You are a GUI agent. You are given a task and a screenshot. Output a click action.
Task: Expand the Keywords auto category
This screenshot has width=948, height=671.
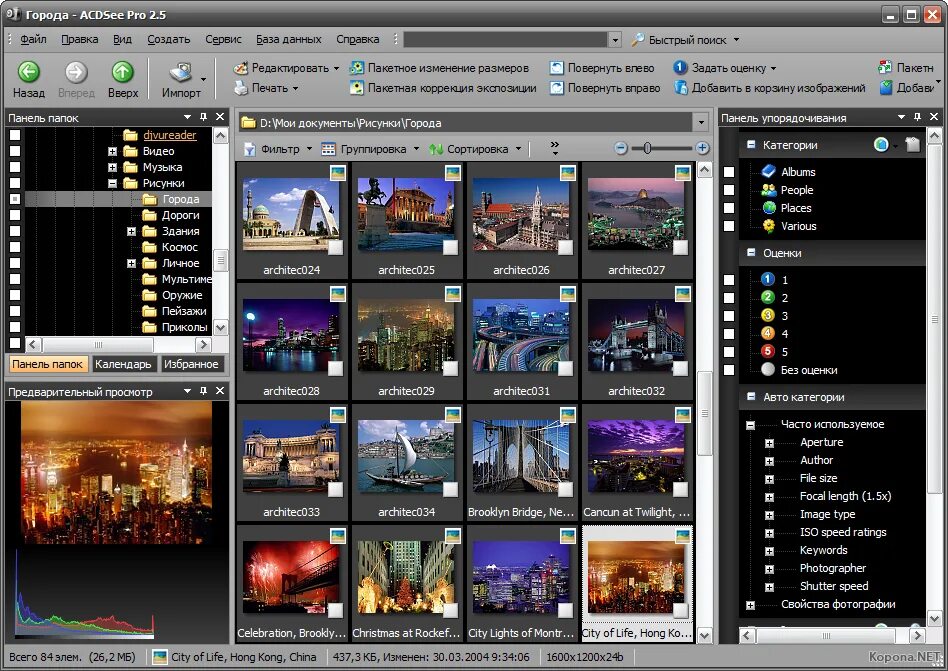pos(769,551)
